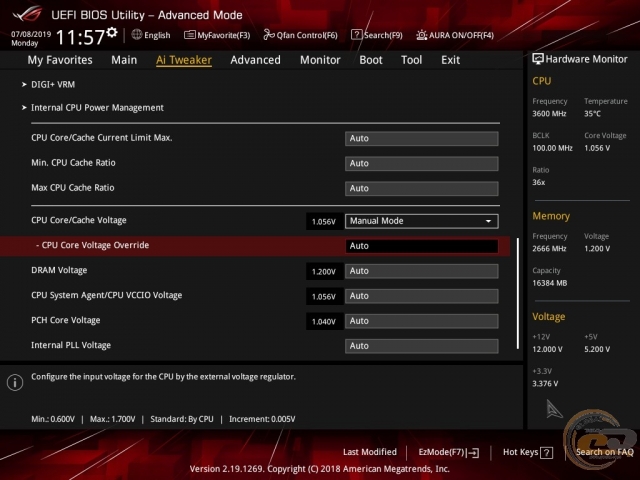640x480 pixels.
Task: Open Hot Keys question mark box
Action: point(547,452)
